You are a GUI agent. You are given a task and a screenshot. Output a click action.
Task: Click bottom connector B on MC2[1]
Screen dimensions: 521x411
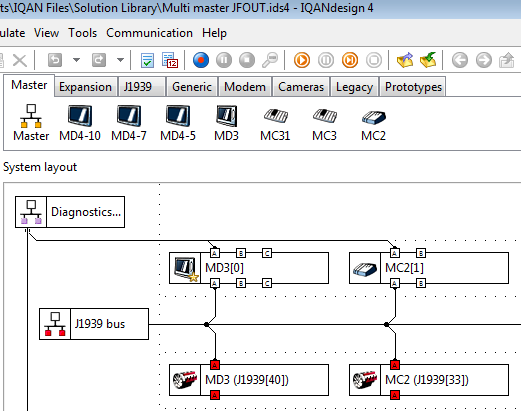(x=421, y=283)
